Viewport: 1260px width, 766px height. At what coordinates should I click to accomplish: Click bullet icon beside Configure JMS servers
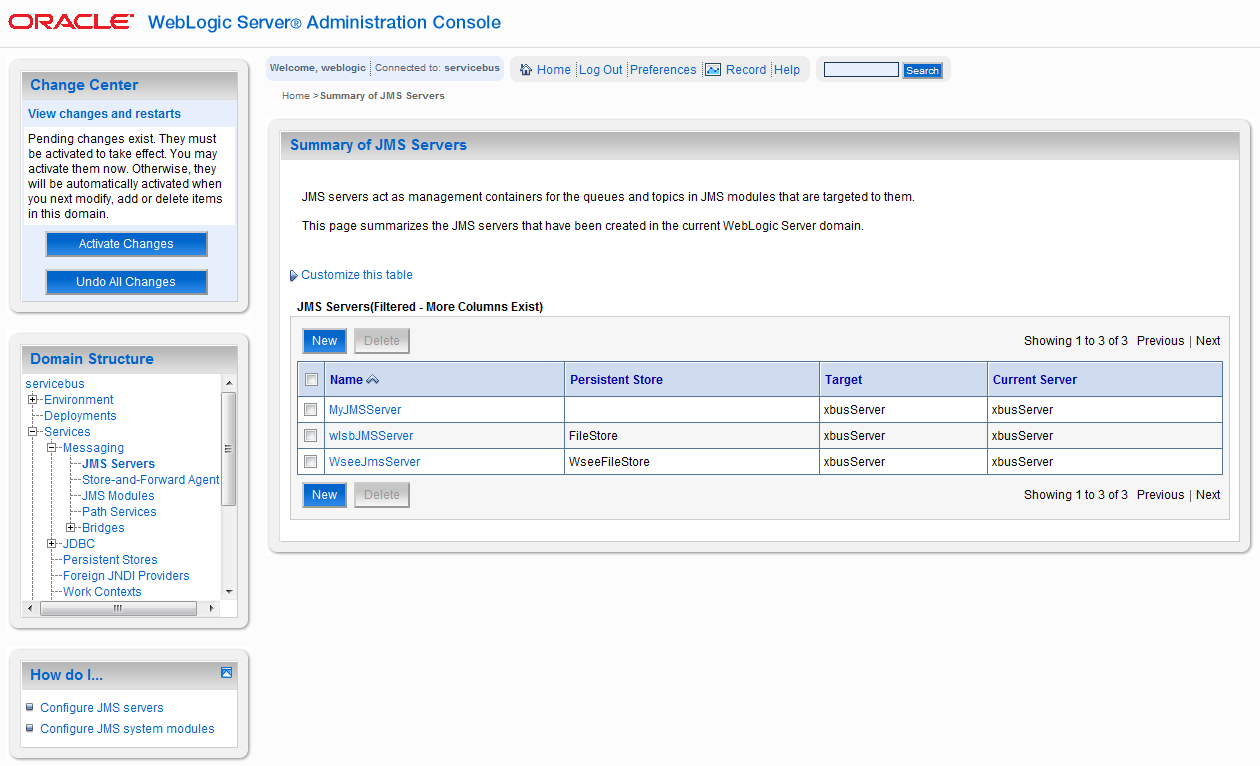coord(30,707)
